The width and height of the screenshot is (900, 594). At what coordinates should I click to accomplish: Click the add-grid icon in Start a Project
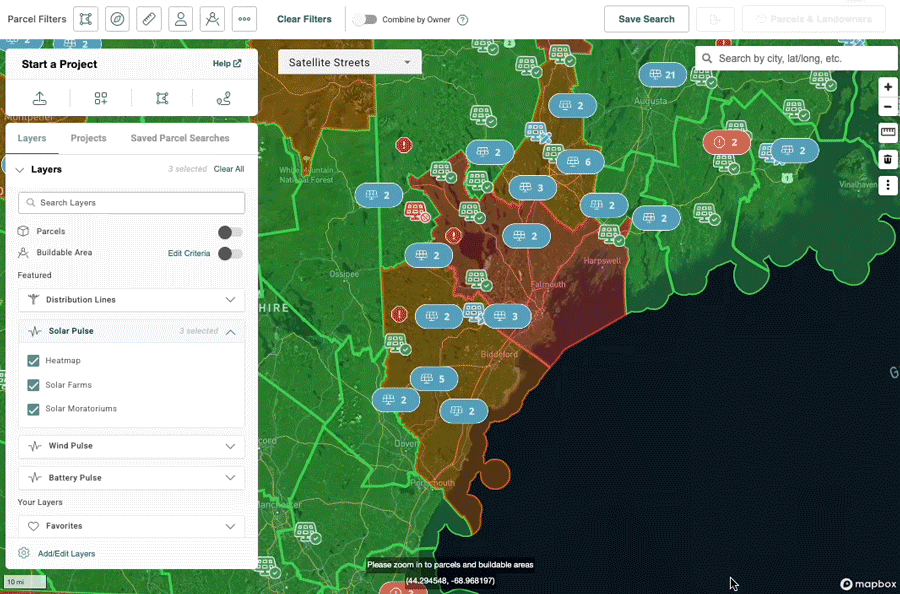click(101, 99)
